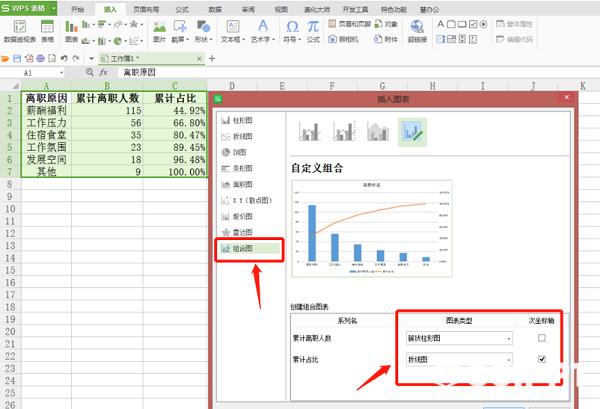Image resolution: width=600 pixels, height=409 pixels.
Task: Click the formula bar showing 离职原因
Action: [x=359, y=72]
